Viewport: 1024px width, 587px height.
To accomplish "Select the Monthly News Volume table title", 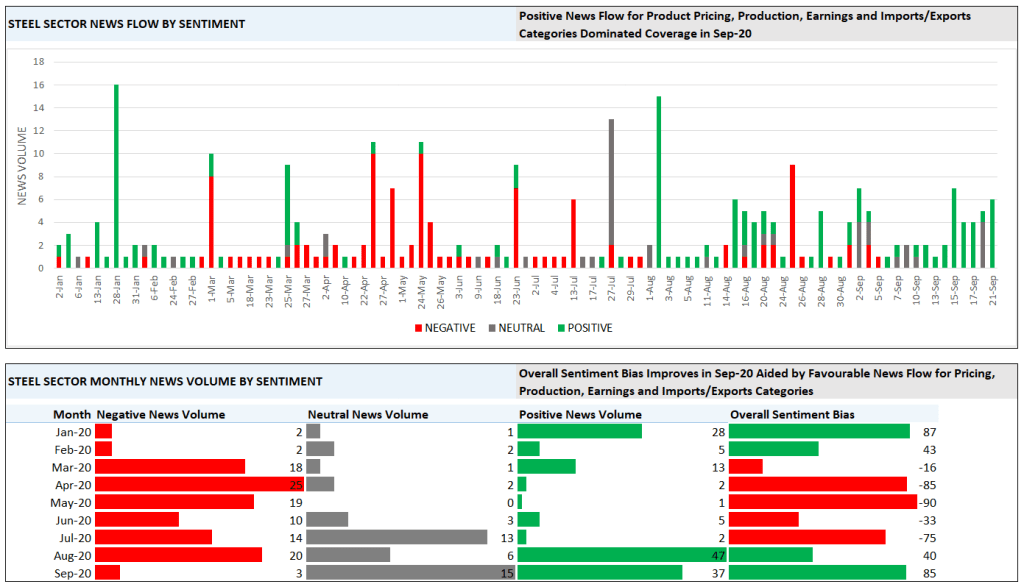I will coord(164,381).
